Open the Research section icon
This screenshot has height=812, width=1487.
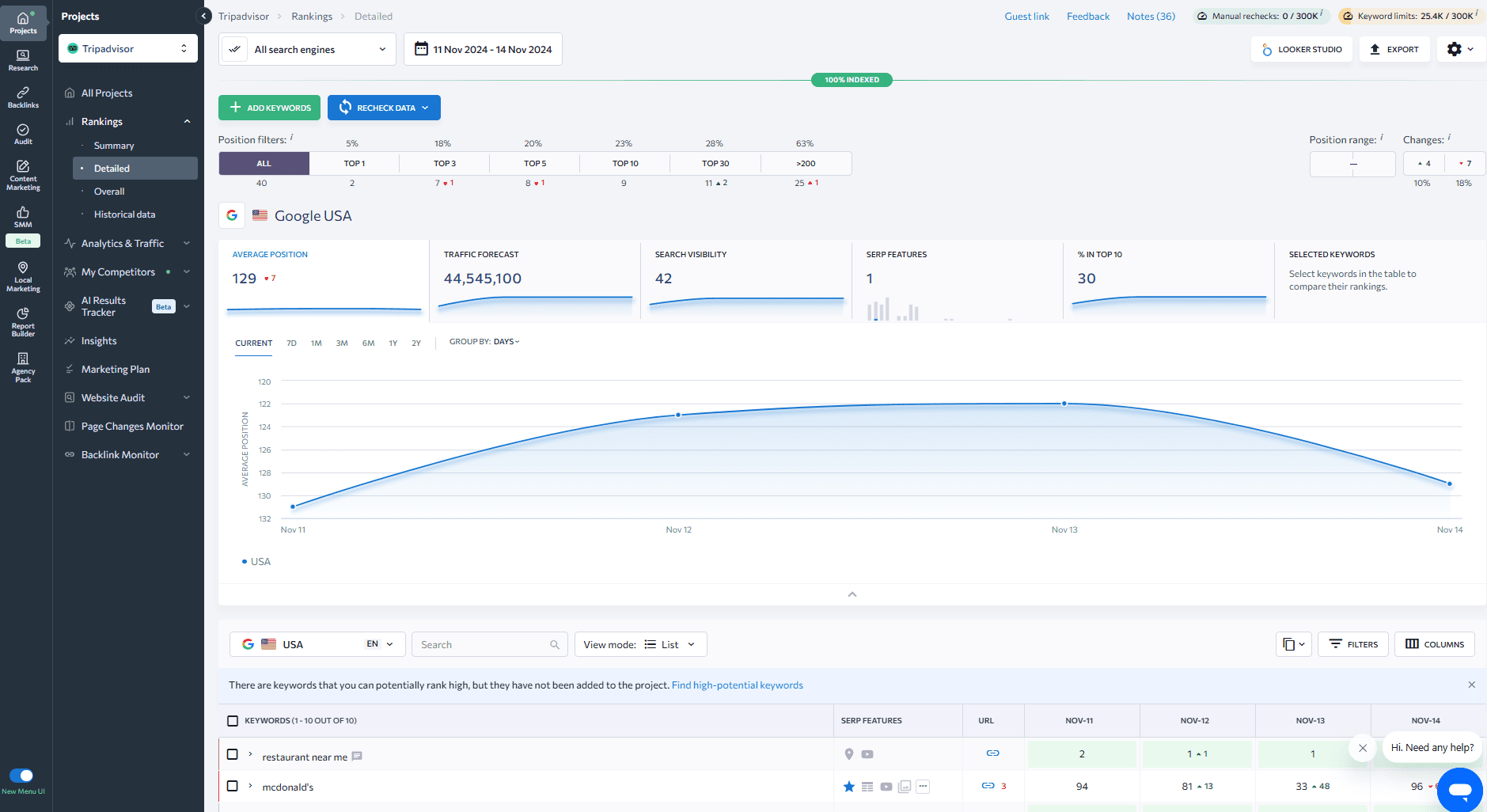(x=23, y=59)
